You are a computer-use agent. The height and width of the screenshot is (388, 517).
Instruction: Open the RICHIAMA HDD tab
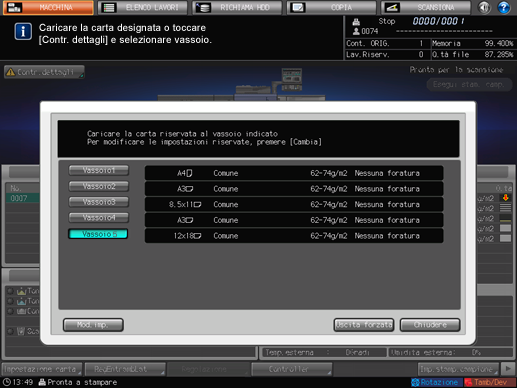tap(237, 8)
